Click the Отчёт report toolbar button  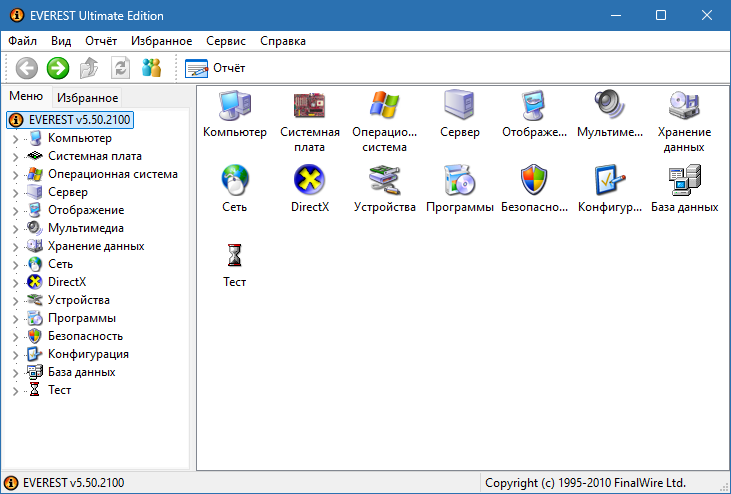[215, 68]
